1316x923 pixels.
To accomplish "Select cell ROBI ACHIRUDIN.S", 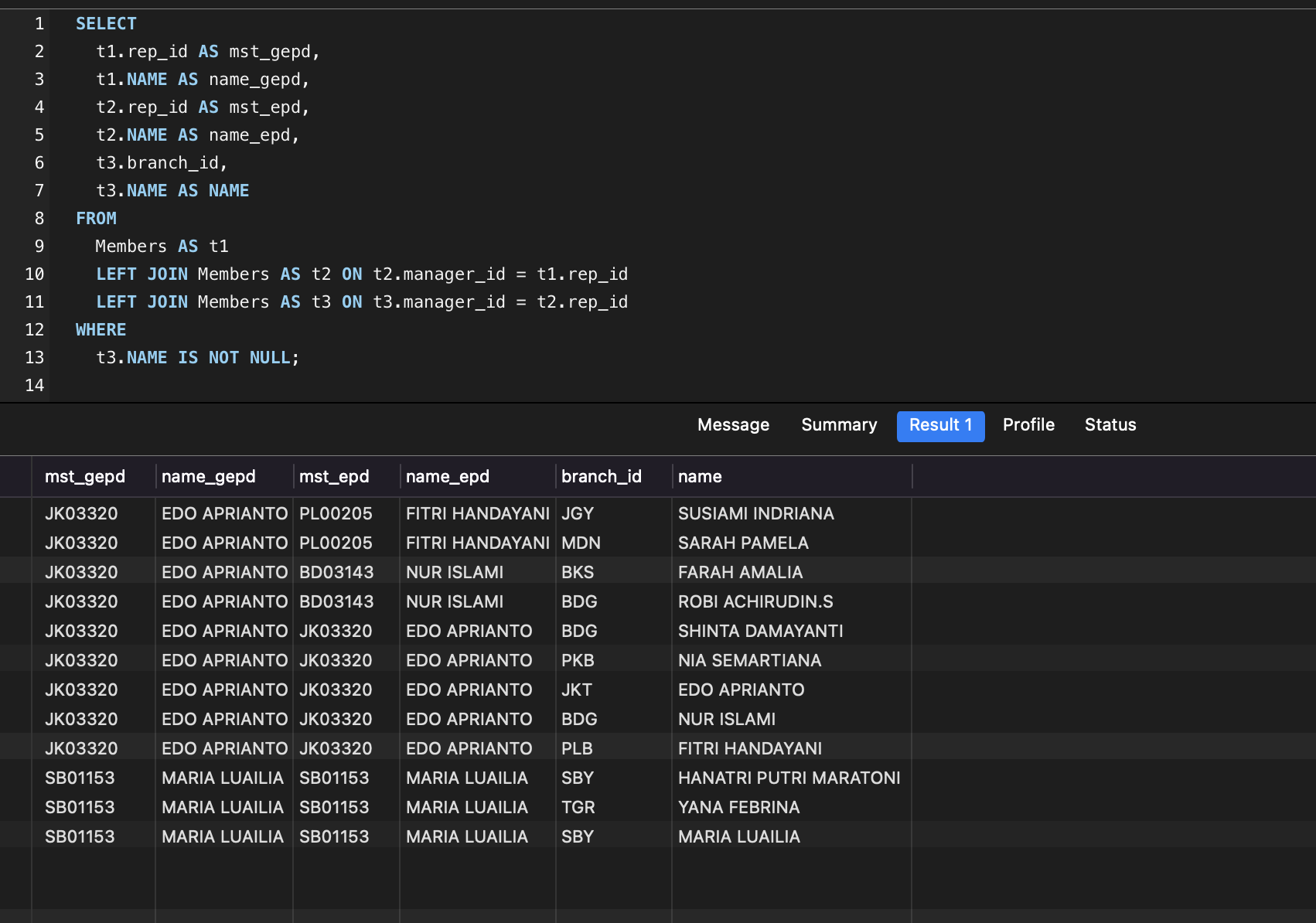I will tap(755, 602).
